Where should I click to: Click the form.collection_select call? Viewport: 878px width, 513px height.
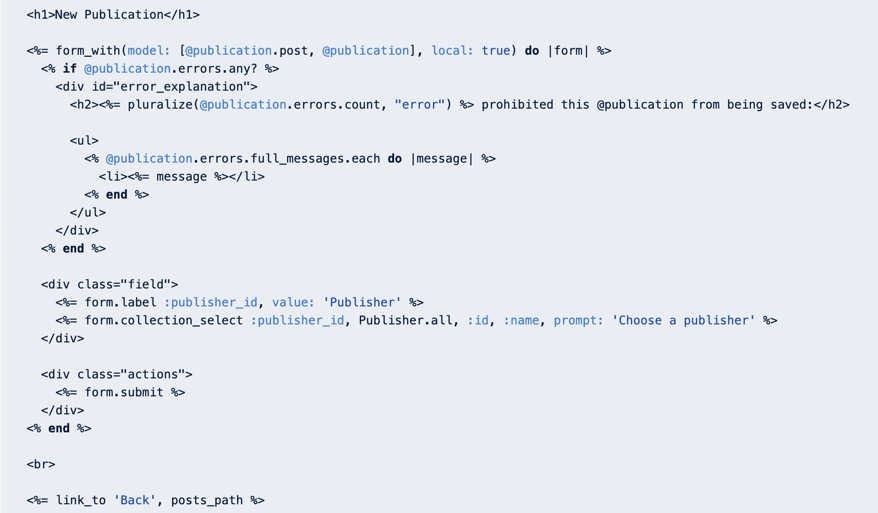pyautogui.click(x=416, y=320)
